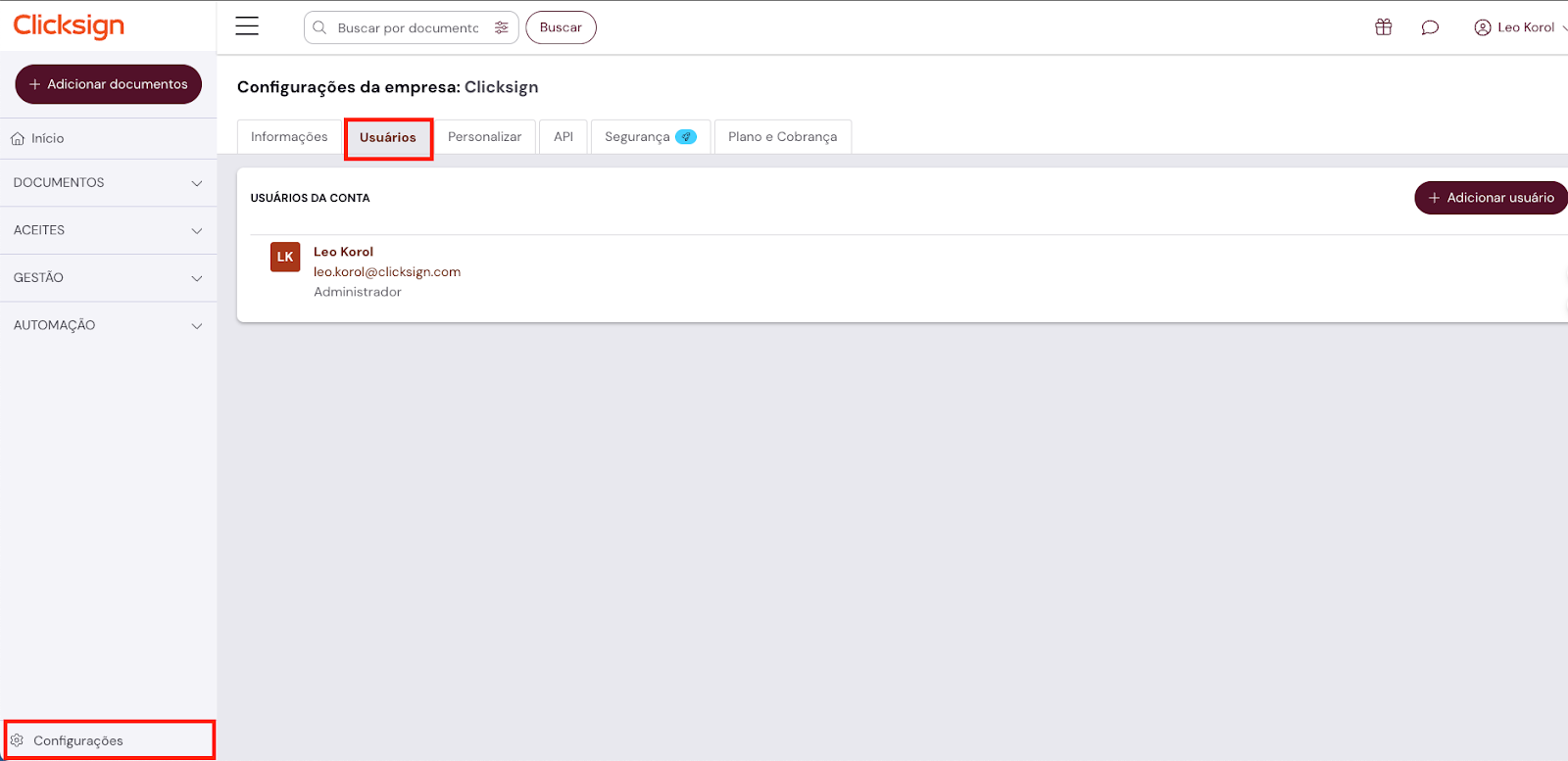This screenshot has width=1568, height=761.
Task: Expand the ACEITES section
Action: (108, 230)
